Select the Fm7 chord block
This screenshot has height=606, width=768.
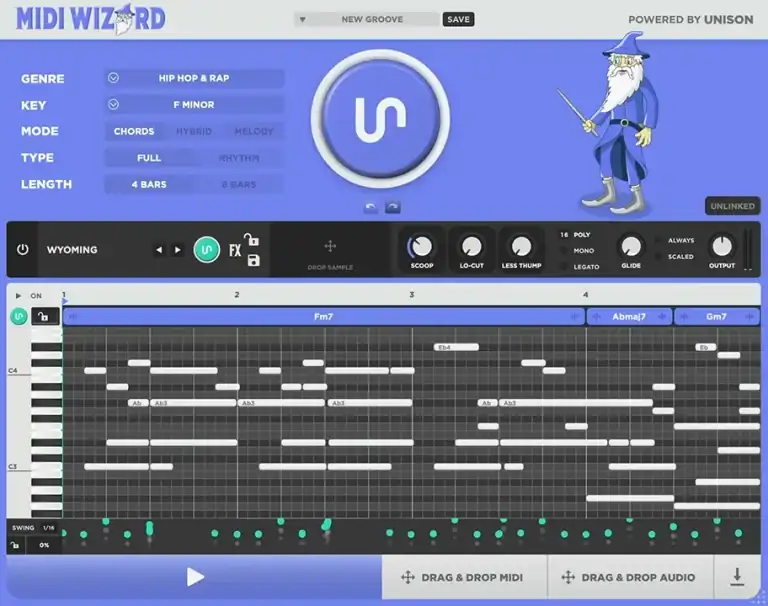[x=323, y=317]
